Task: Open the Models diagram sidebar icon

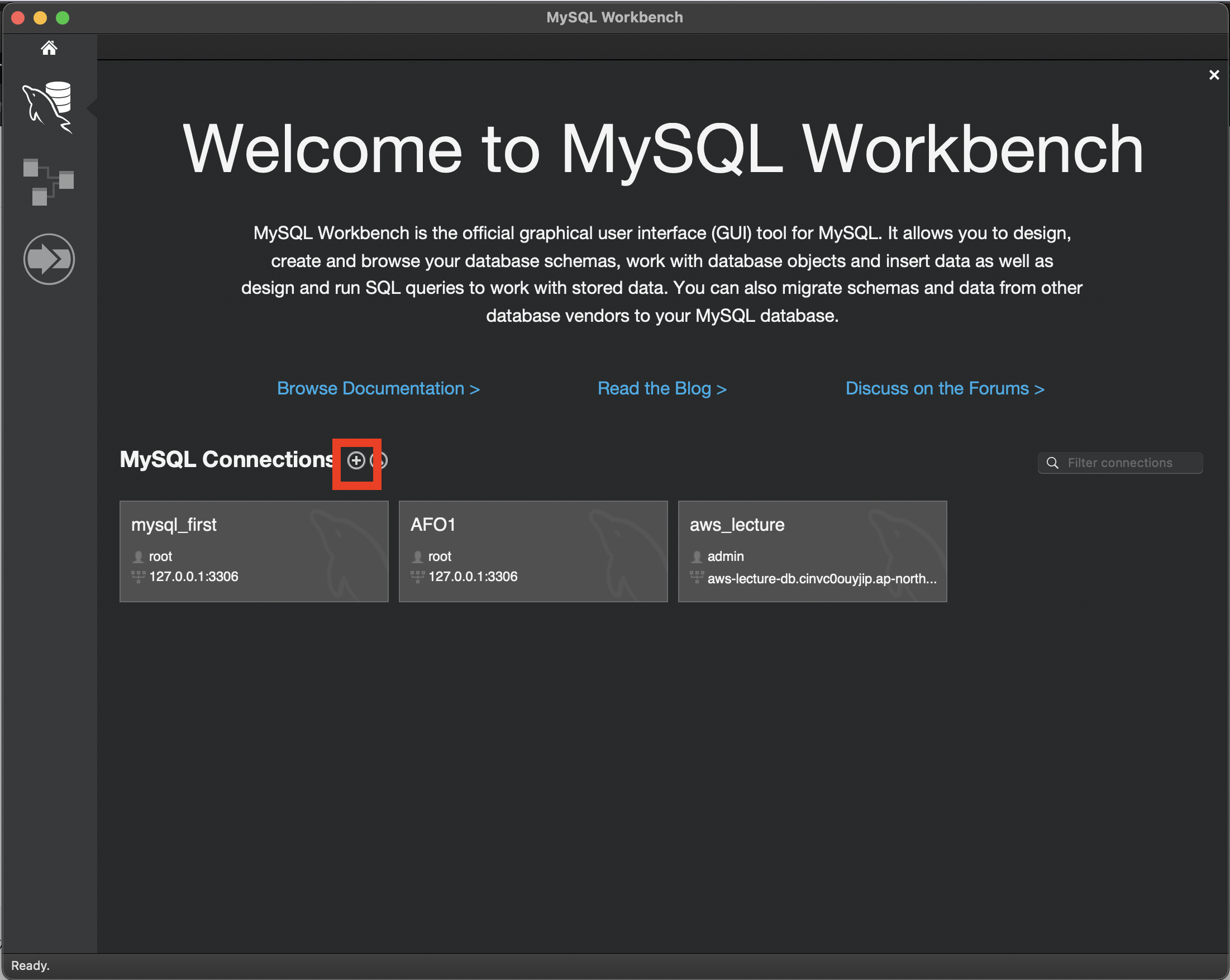Action: [x=49, y=182]
